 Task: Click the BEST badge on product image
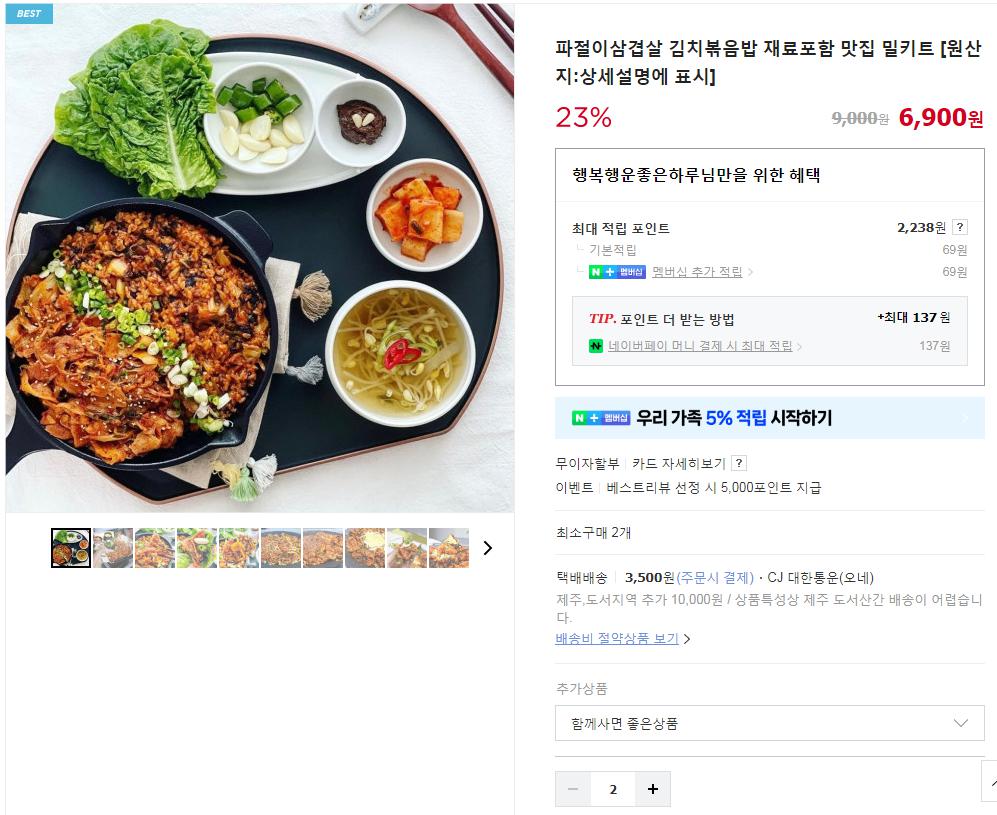(29, 13)
